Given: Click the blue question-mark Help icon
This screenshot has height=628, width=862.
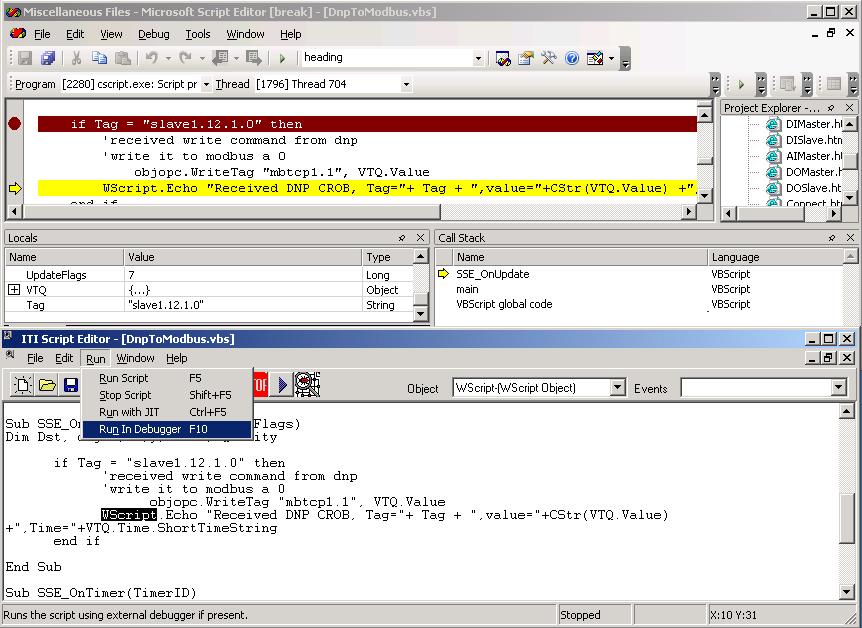Looking at the screenshot, I should tap(572, 58).
